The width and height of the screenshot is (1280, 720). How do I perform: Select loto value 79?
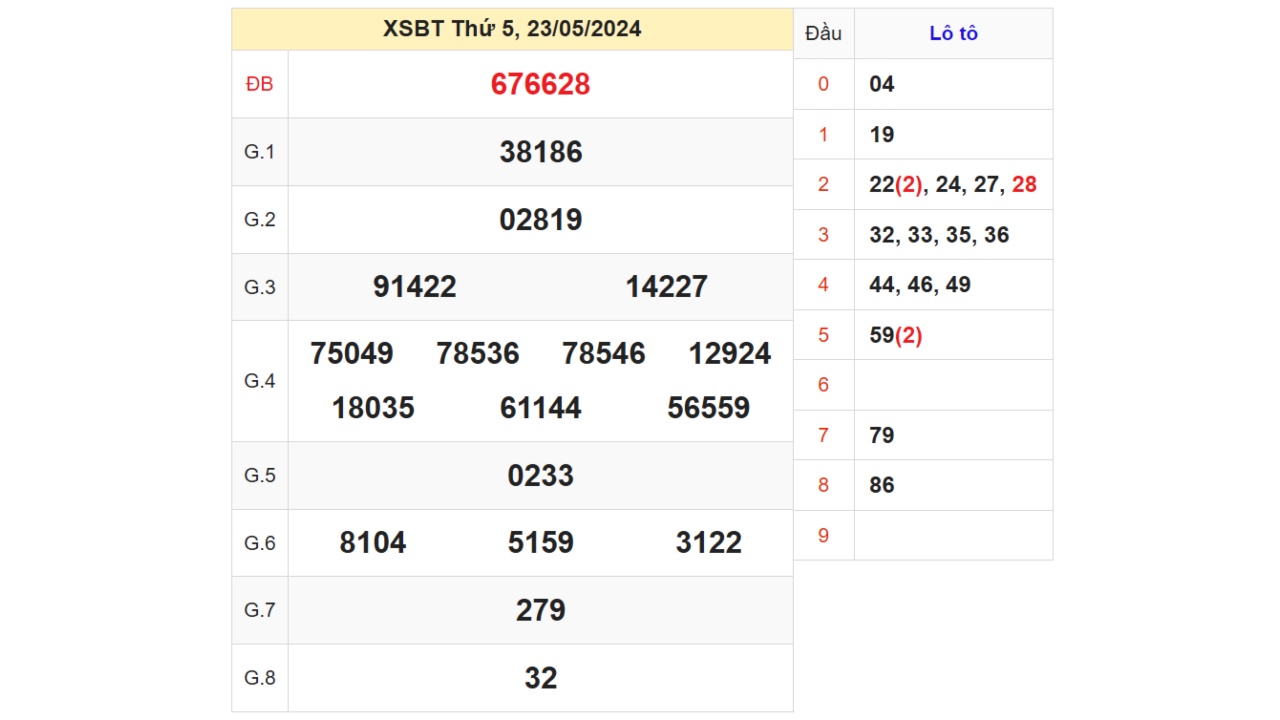882,435
